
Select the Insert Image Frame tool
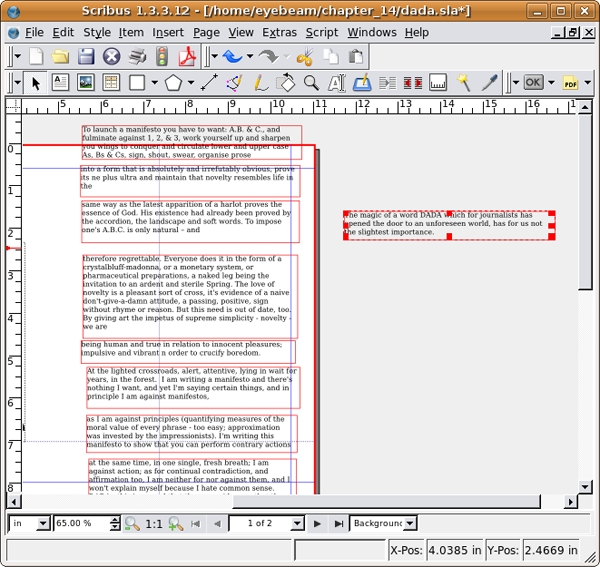click(86, 83)
